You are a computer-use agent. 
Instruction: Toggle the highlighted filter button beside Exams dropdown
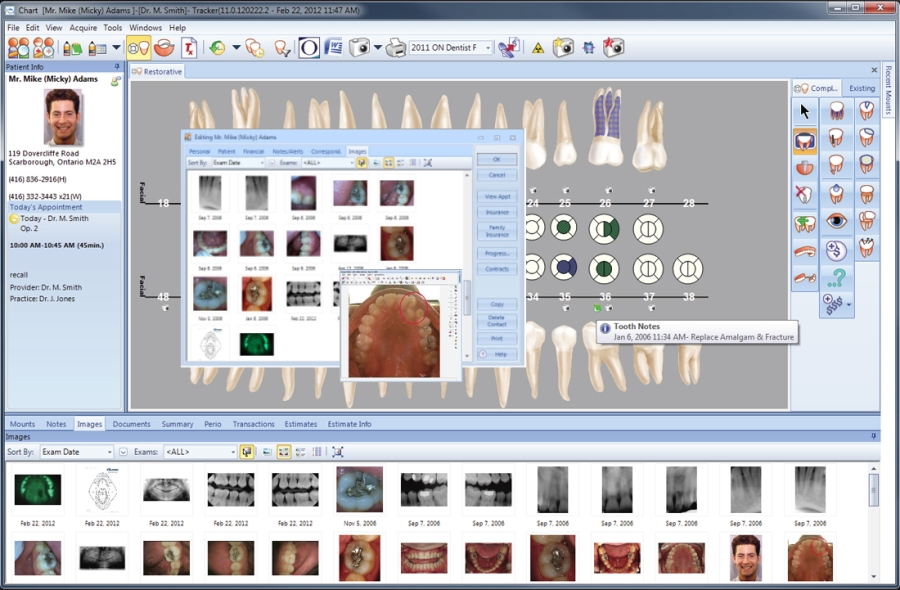(247, 452)
